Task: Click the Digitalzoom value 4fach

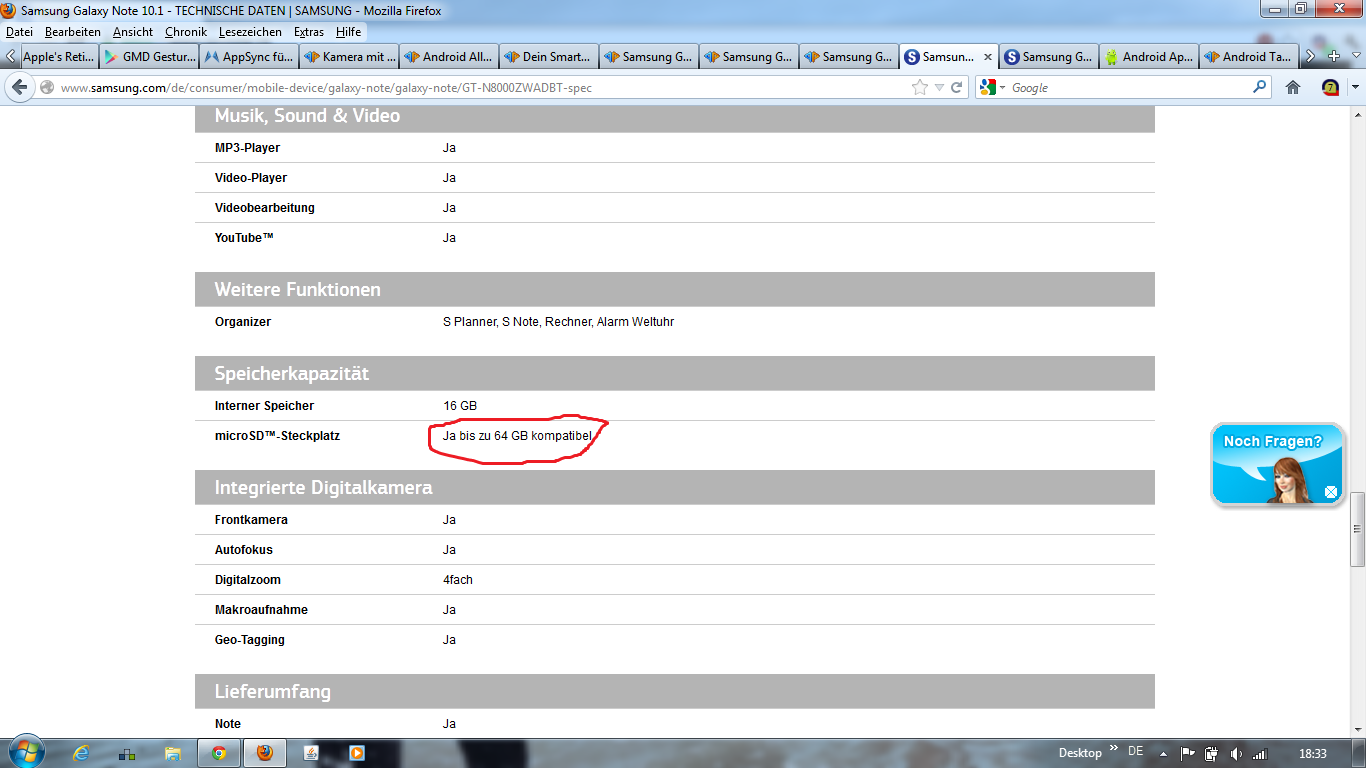Action: (458, 580)
